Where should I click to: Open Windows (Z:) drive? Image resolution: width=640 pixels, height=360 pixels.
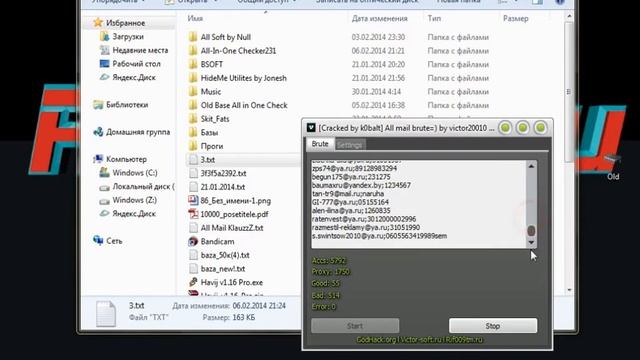134,200
